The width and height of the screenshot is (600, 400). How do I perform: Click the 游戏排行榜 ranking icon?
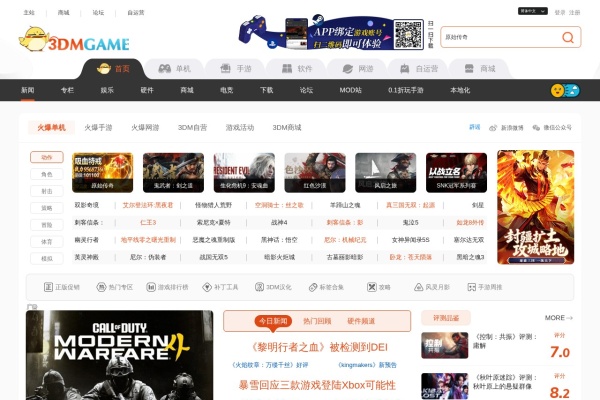[167, 287]
